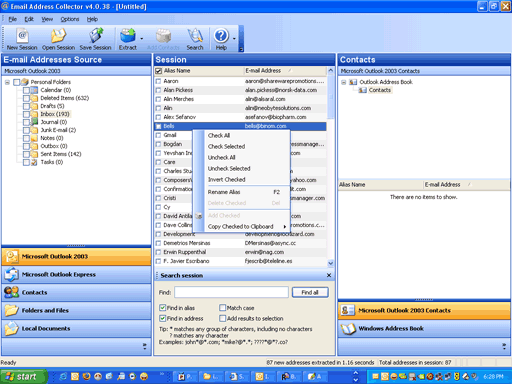
Task: Open the Extract button dropdown arrow
Action: click(x=142, y=39)
